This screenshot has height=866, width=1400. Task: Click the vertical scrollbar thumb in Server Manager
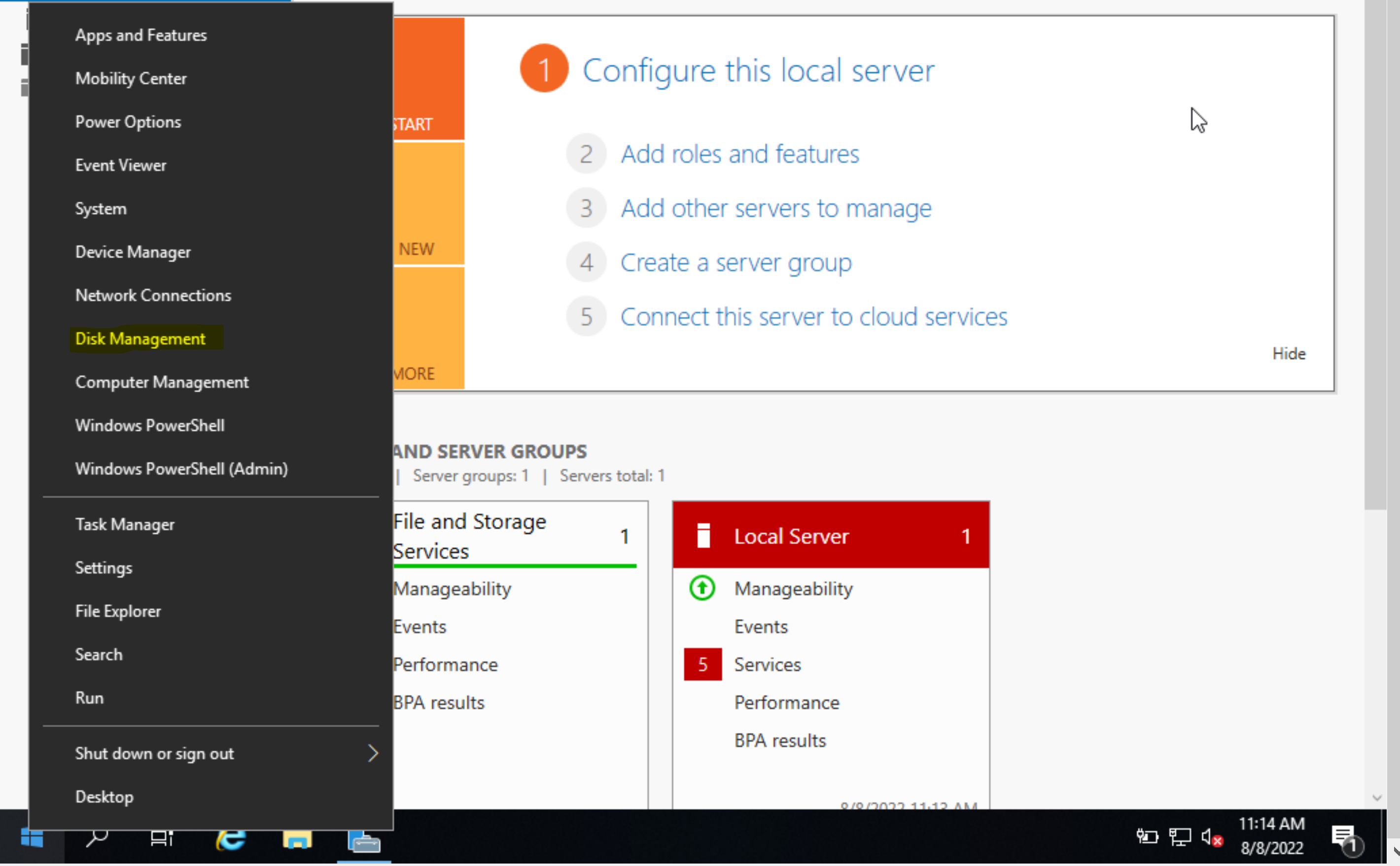[x=1375, y=255]
